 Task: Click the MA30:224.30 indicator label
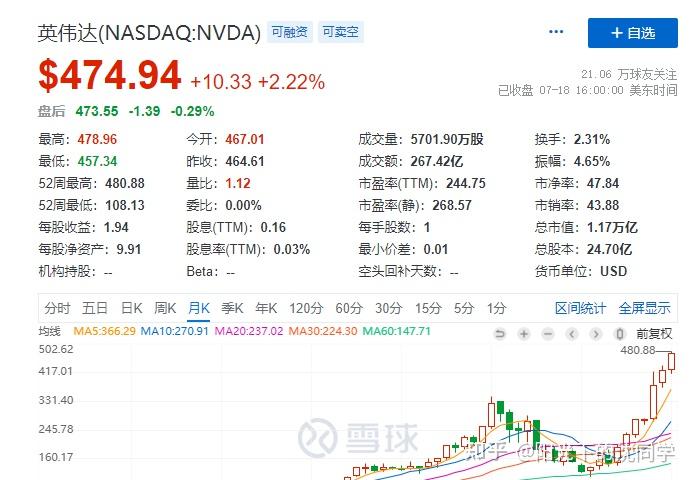tap(323, 331)
